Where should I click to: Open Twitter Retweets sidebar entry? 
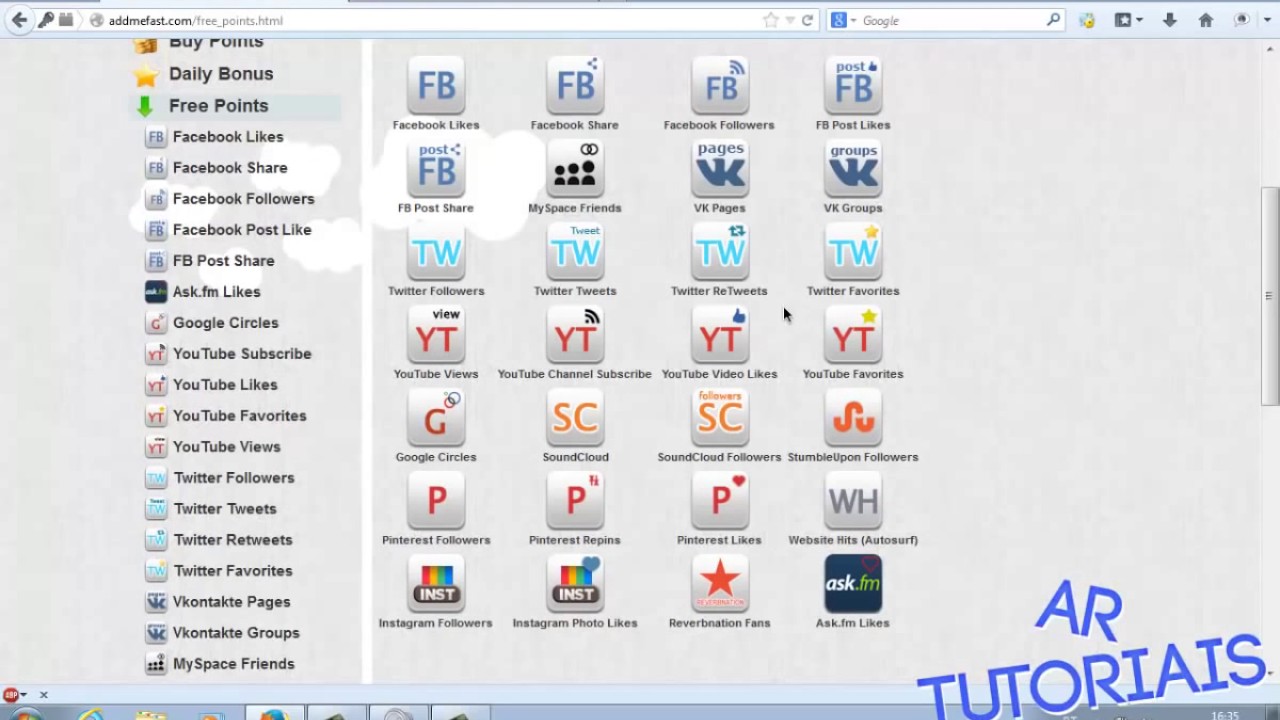233,540
